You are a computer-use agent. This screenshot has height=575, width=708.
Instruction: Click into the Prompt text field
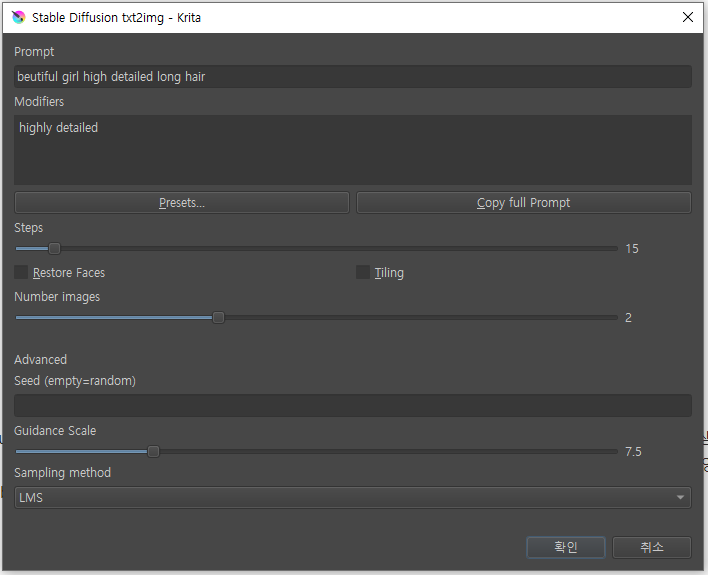[353, 76]
